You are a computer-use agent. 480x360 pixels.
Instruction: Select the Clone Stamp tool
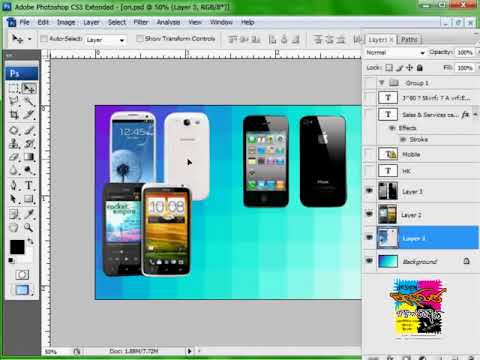13,144
